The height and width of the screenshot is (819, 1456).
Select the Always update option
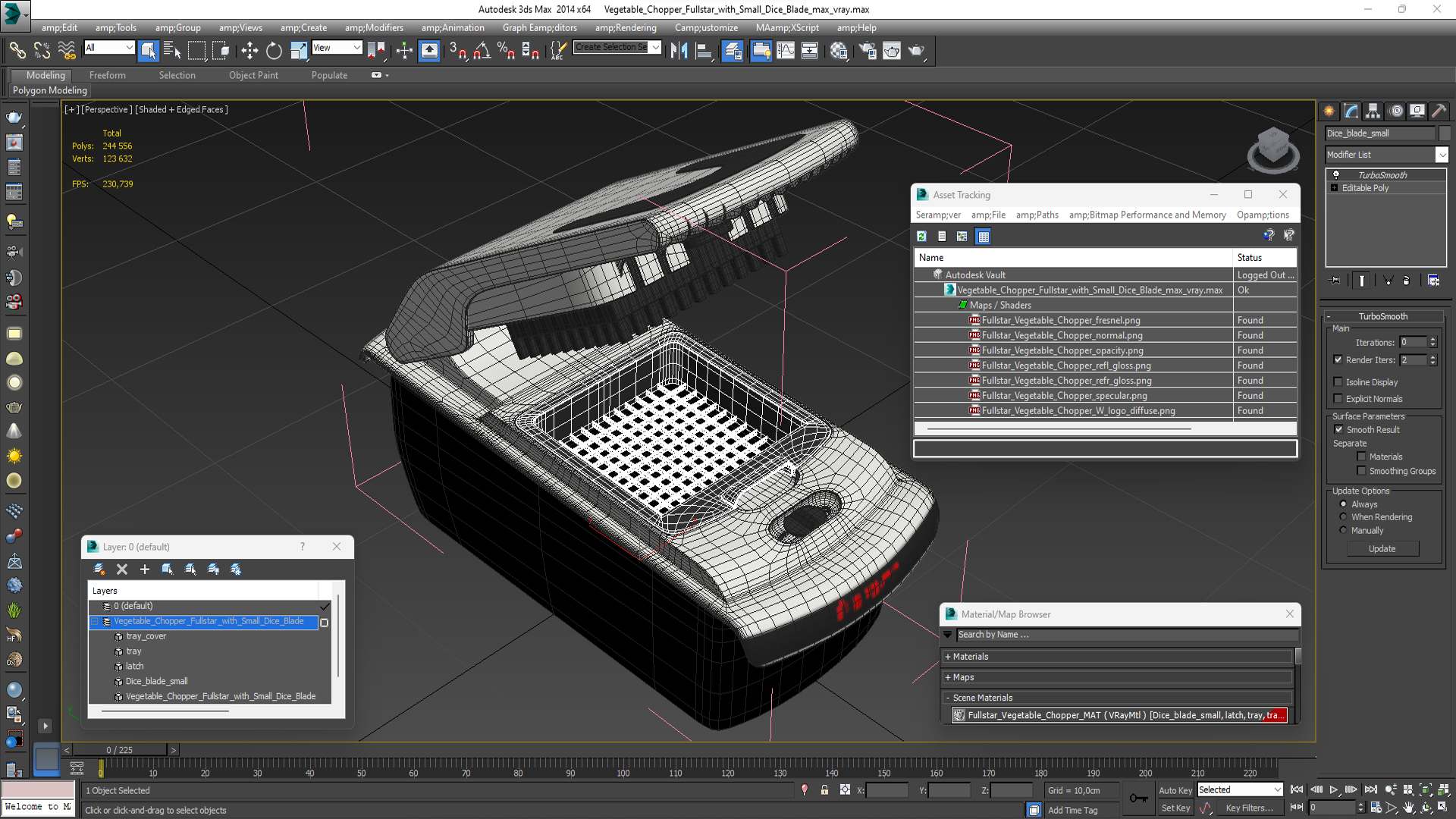click(1344, 504)
